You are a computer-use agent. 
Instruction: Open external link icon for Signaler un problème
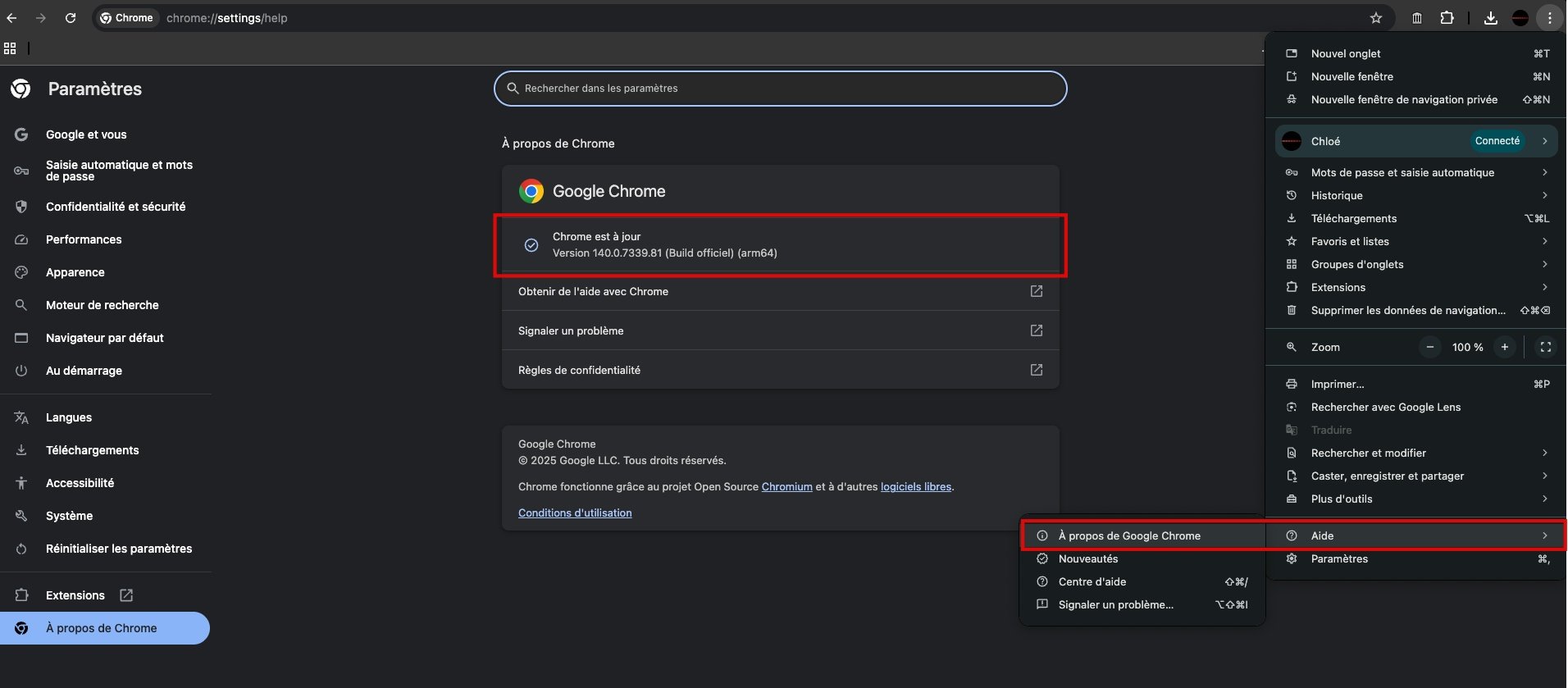(x=1037, y=330)
